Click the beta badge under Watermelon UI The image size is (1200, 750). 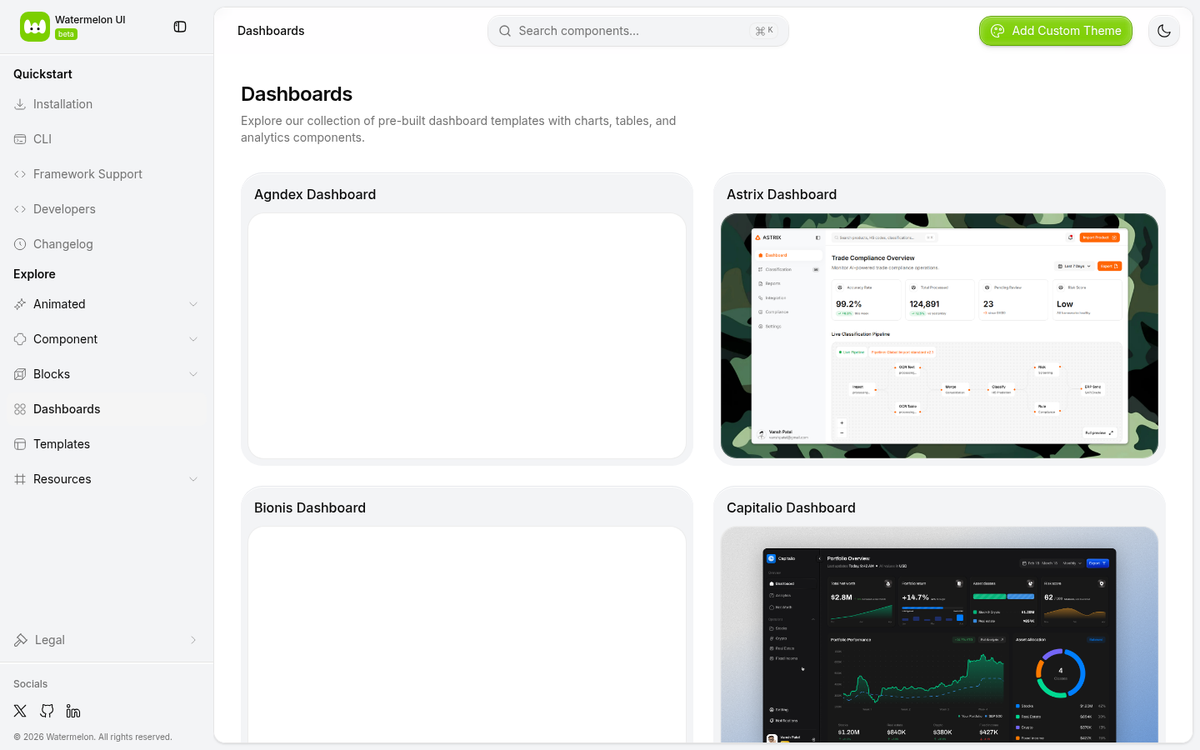click(x=66, y=34)
